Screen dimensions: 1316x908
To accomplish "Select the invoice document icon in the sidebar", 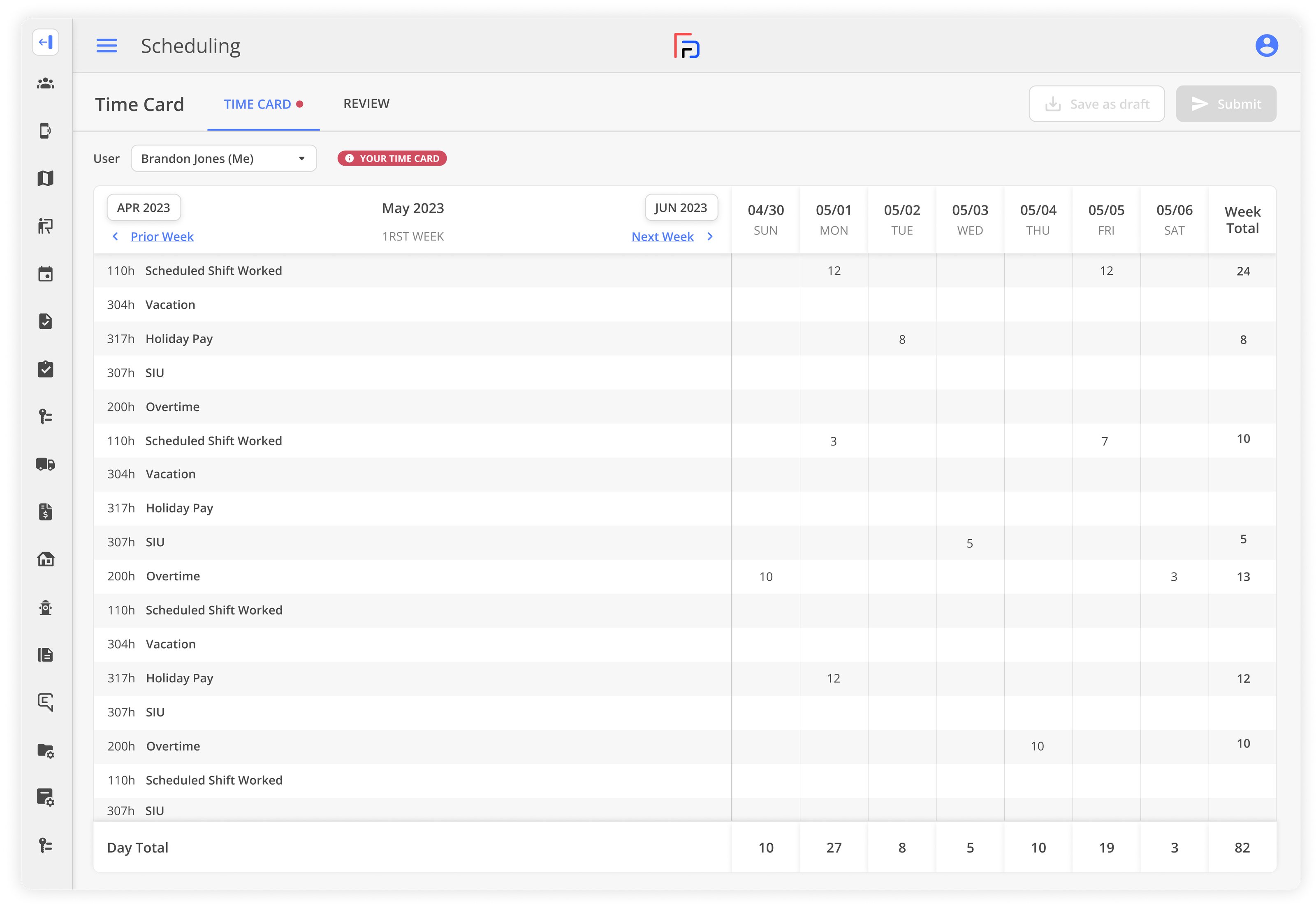I will pyautogui.click(x=46, y=511).
